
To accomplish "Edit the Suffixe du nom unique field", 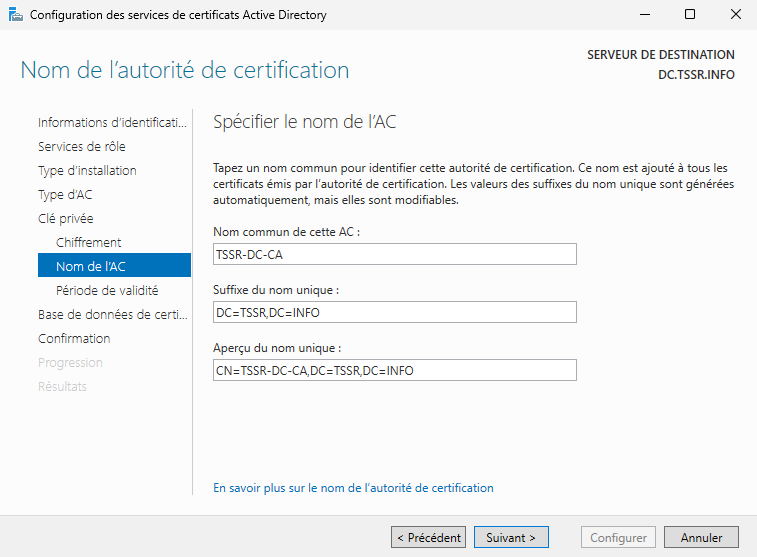I will (x=395, y=313).
